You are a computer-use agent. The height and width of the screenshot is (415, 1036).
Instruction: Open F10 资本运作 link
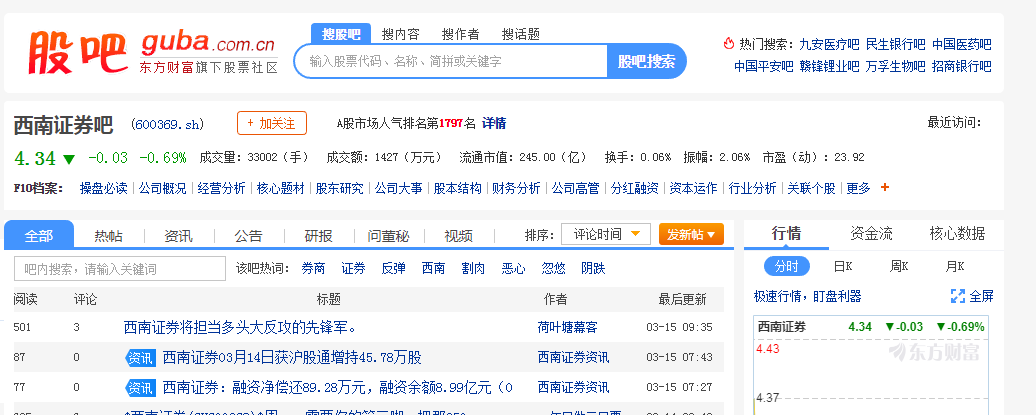(694, 188)
